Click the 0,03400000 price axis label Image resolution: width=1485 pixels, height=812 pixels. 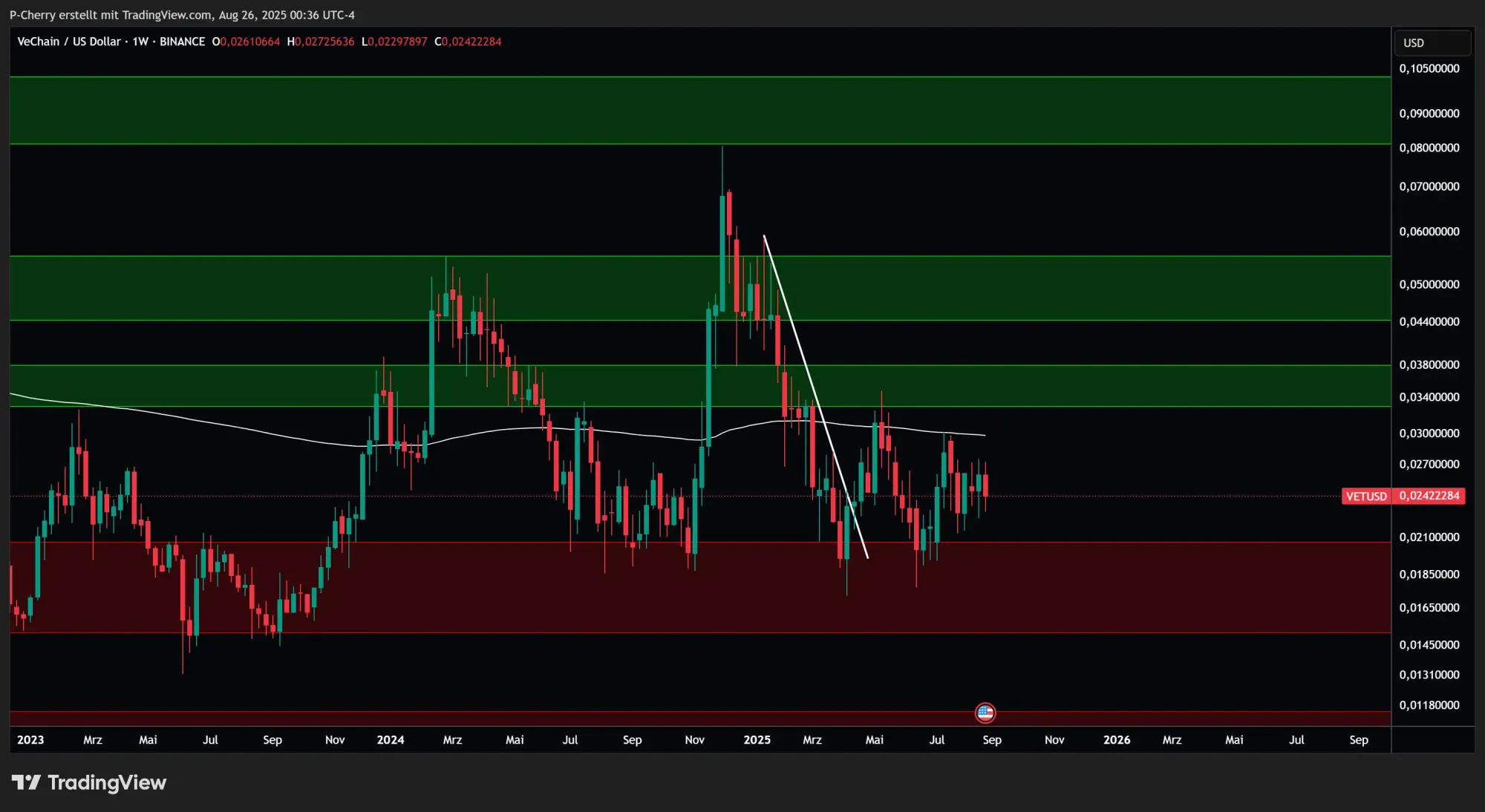click(1429, 397)
